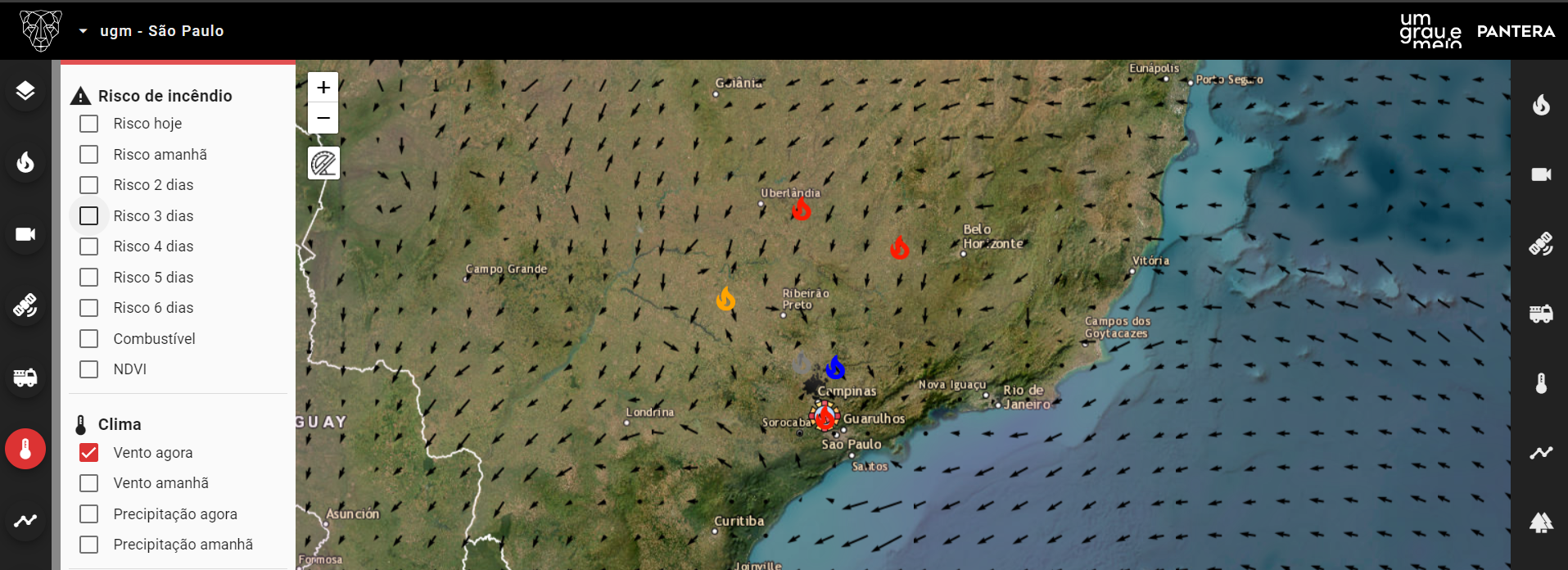Click the Pantera panther logo

coord(41,31)
